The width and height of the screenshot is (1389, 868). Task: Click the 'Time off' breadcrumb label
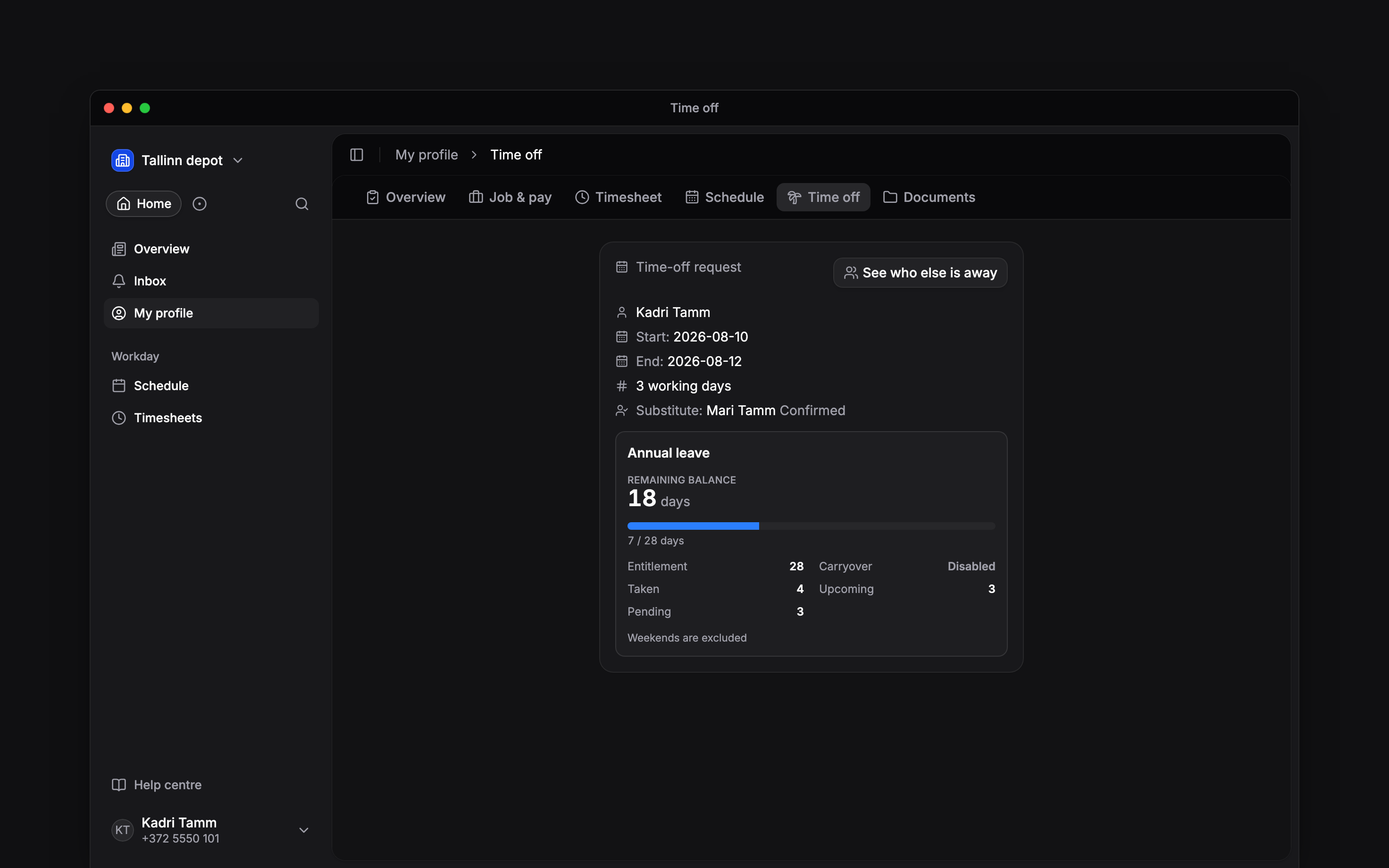pyautogui.click(x=516, y=155)
